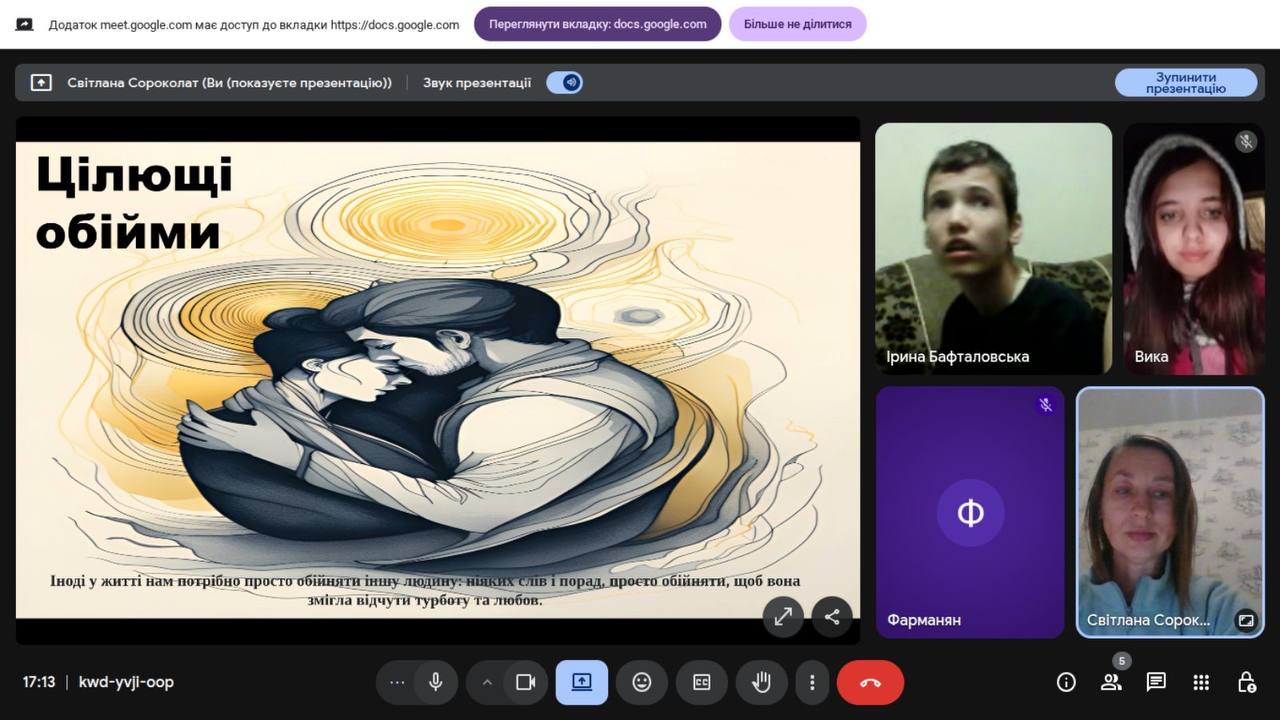Mute the microphone
The width and height of the screenshot is (1280, 720).
[x=436, y=682]
